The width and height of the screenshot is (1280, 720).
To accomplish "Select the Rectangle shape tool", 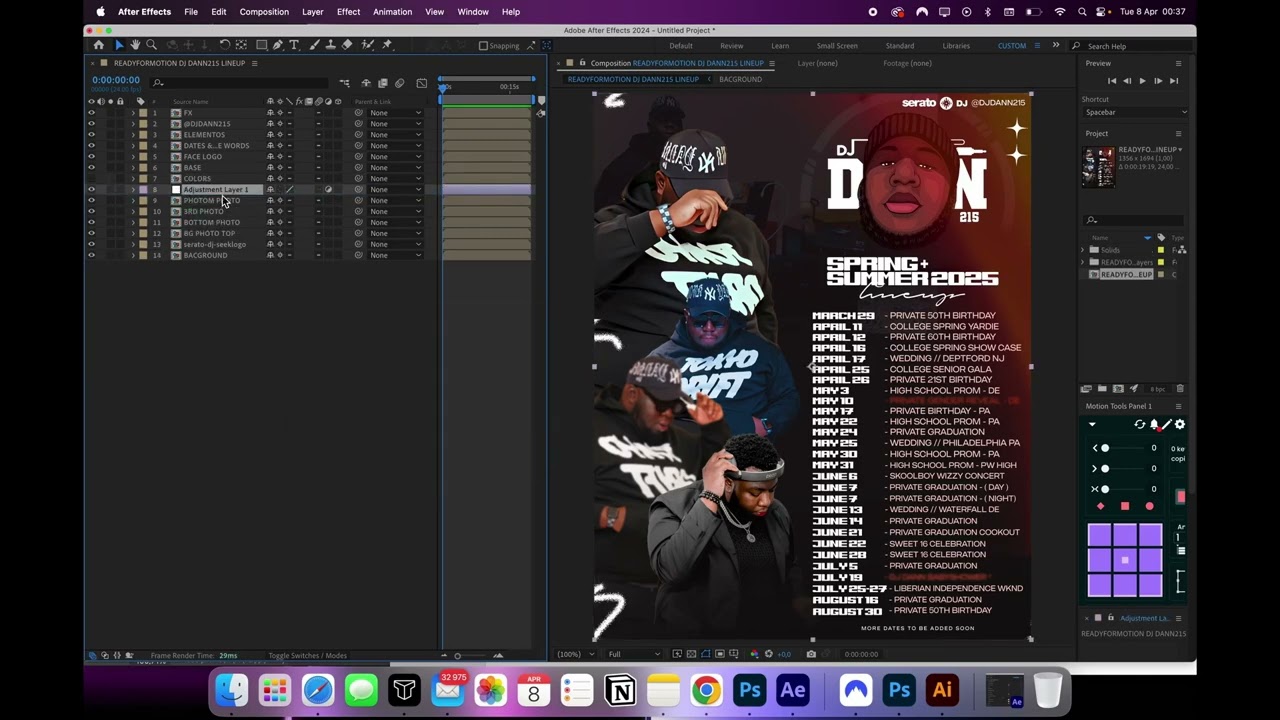I will tap(261, 45).
